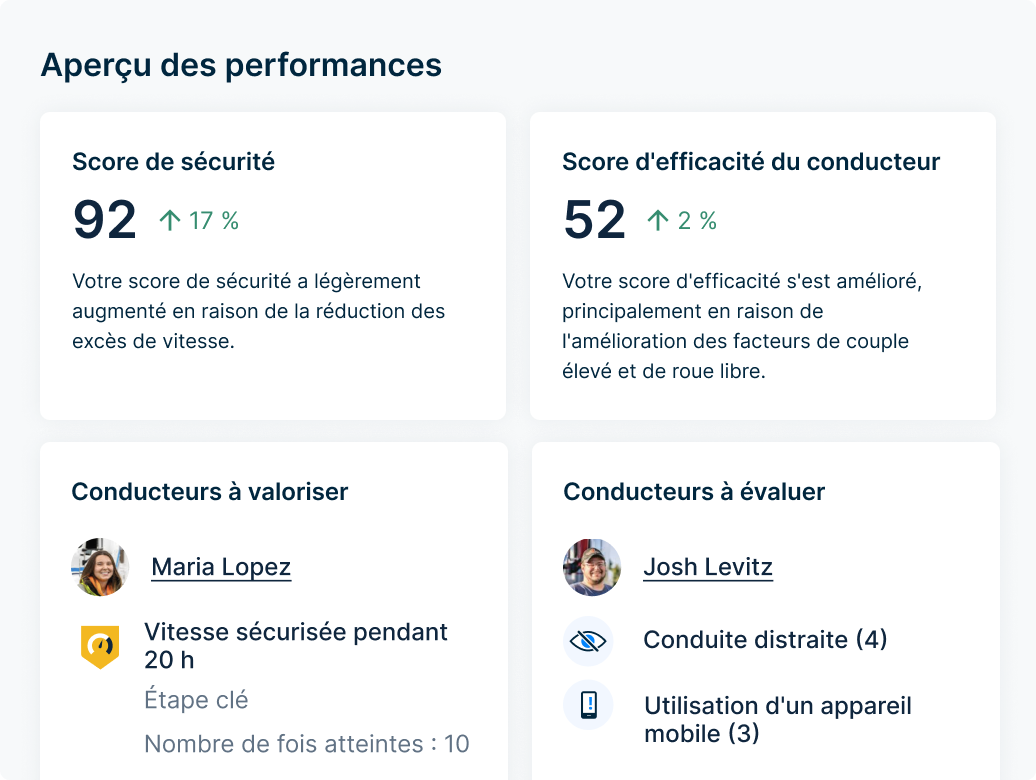
Task: Click the "Score de sécurité" card heading
Action: pos(171,161)
